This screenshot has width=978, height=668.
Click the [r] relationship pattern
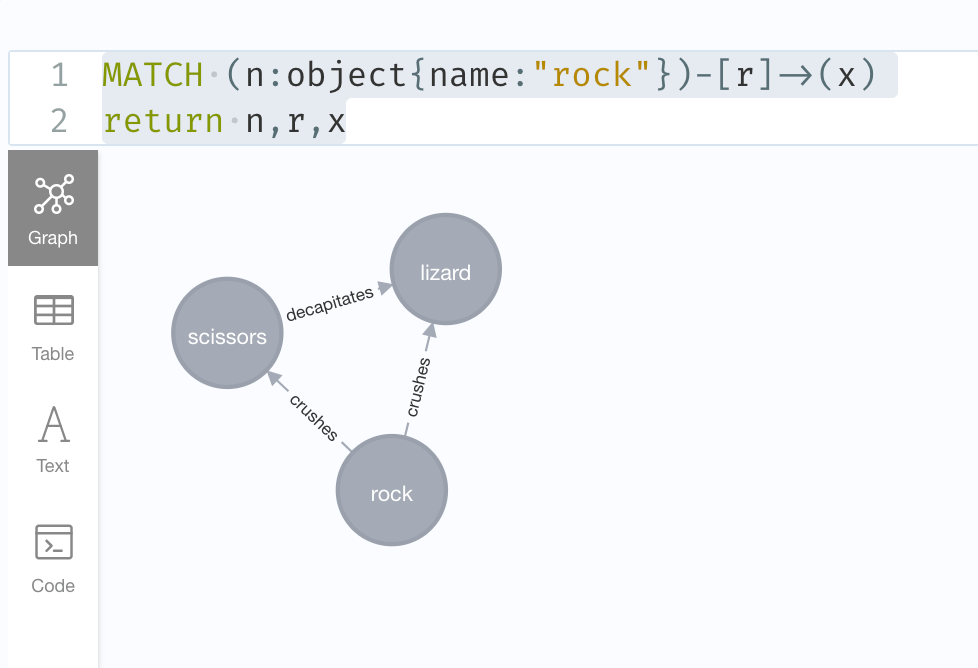744,75
